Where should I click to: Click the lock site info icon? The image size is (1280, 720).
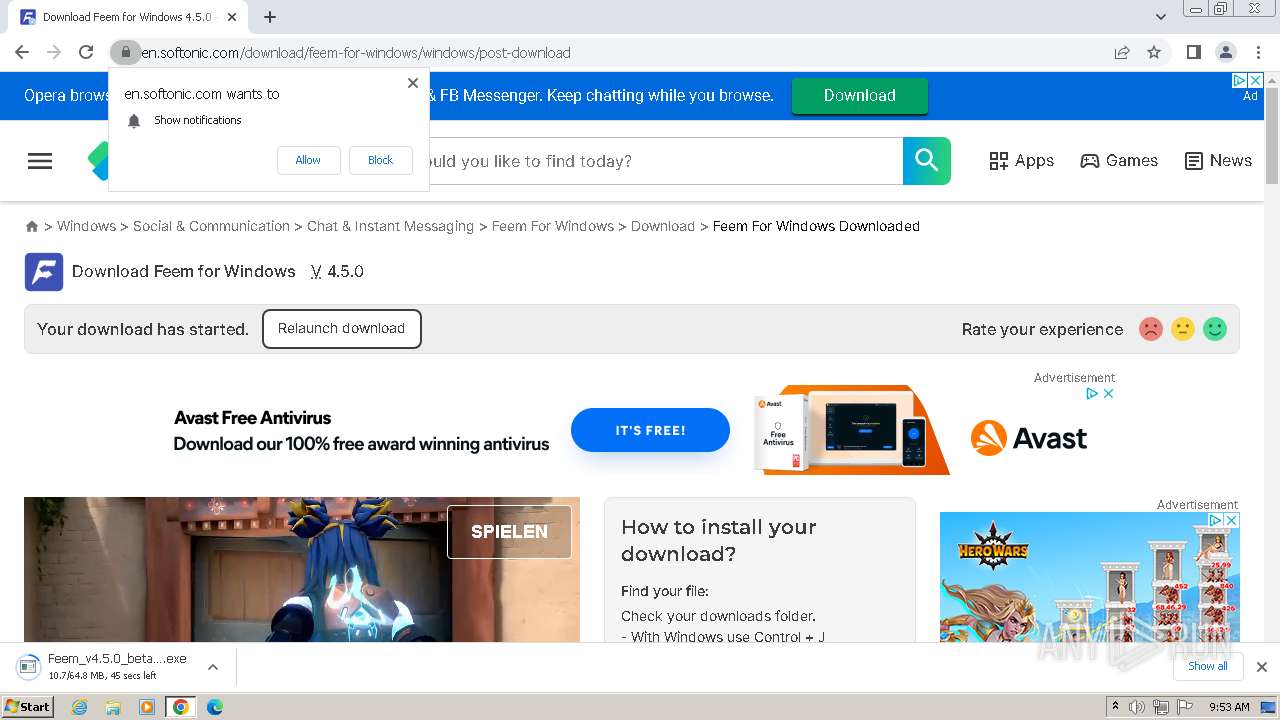[x=125, y=52]
